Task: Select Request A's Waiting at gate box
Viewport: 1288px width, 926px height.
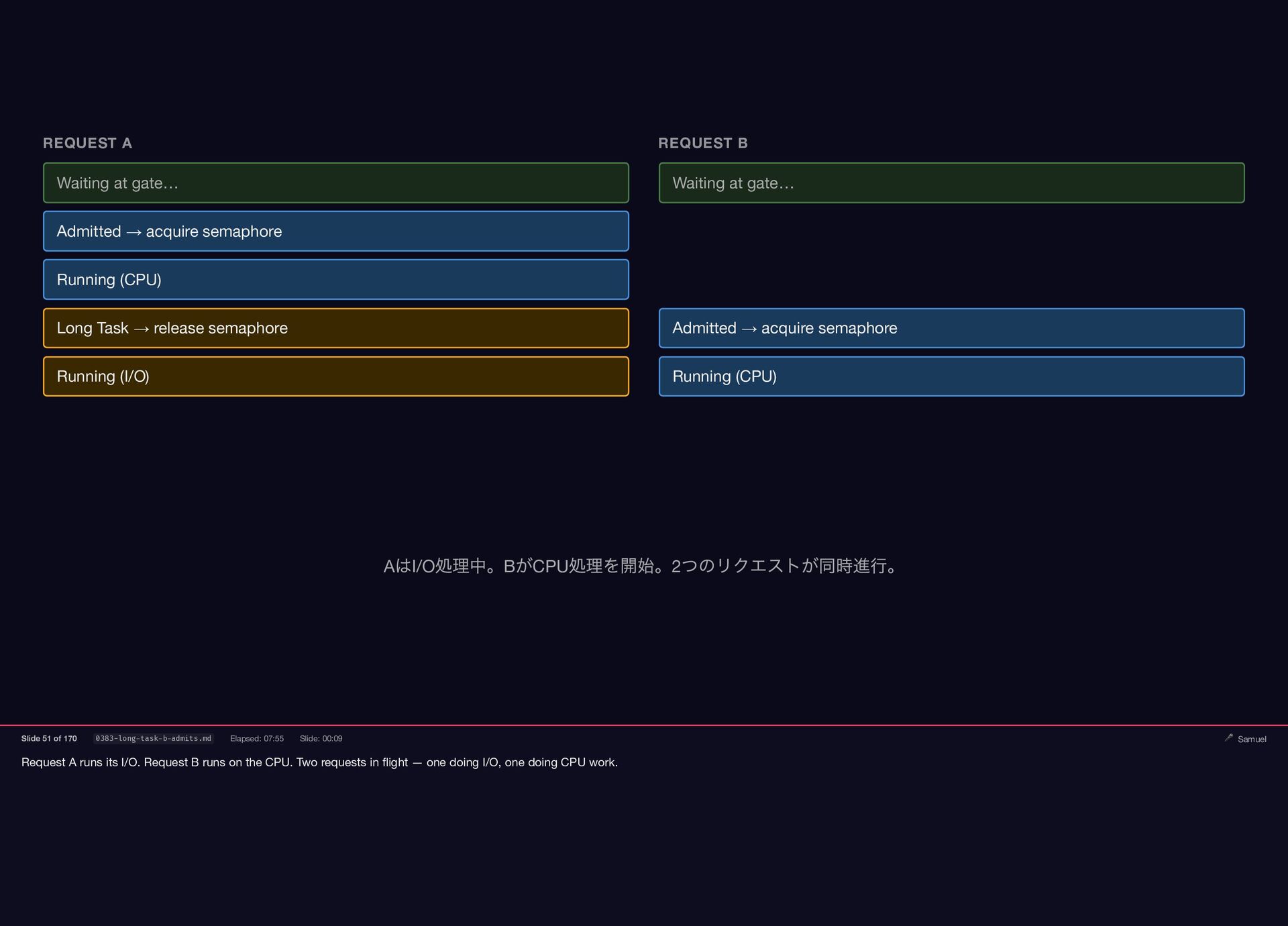Action: [335, 183]
